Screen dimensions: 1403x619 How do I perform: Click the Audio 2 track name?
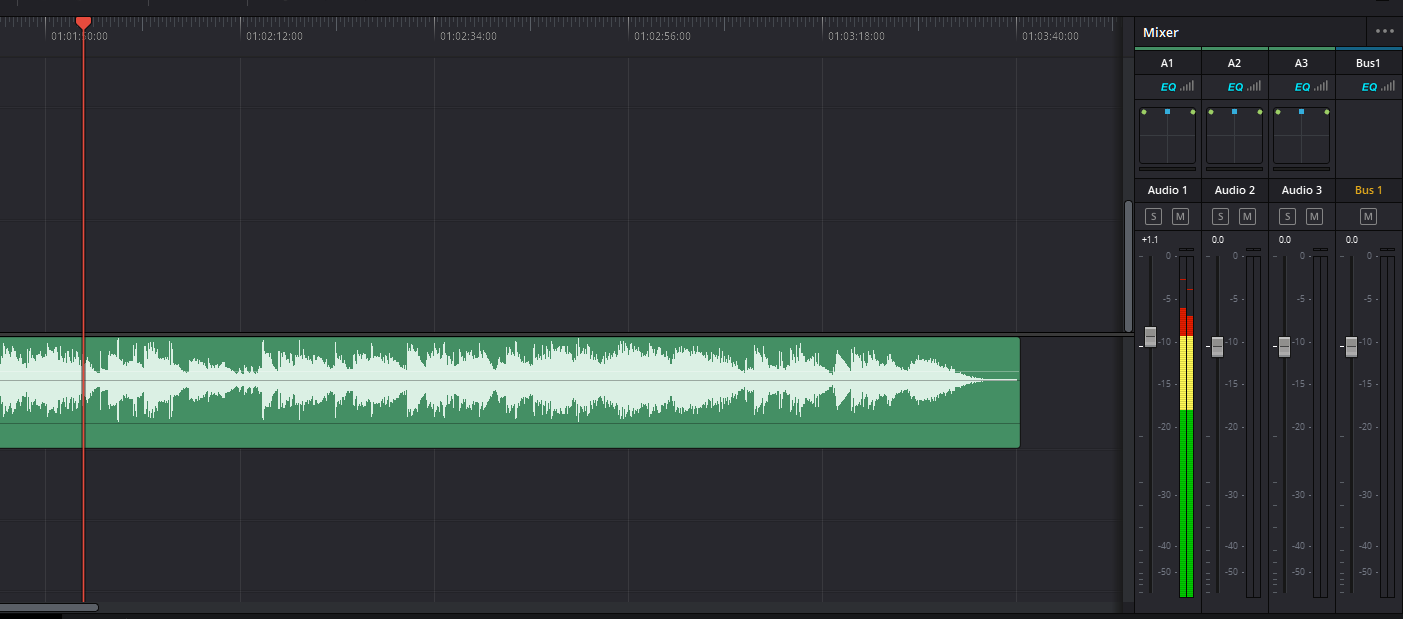tap(1234, 190)
